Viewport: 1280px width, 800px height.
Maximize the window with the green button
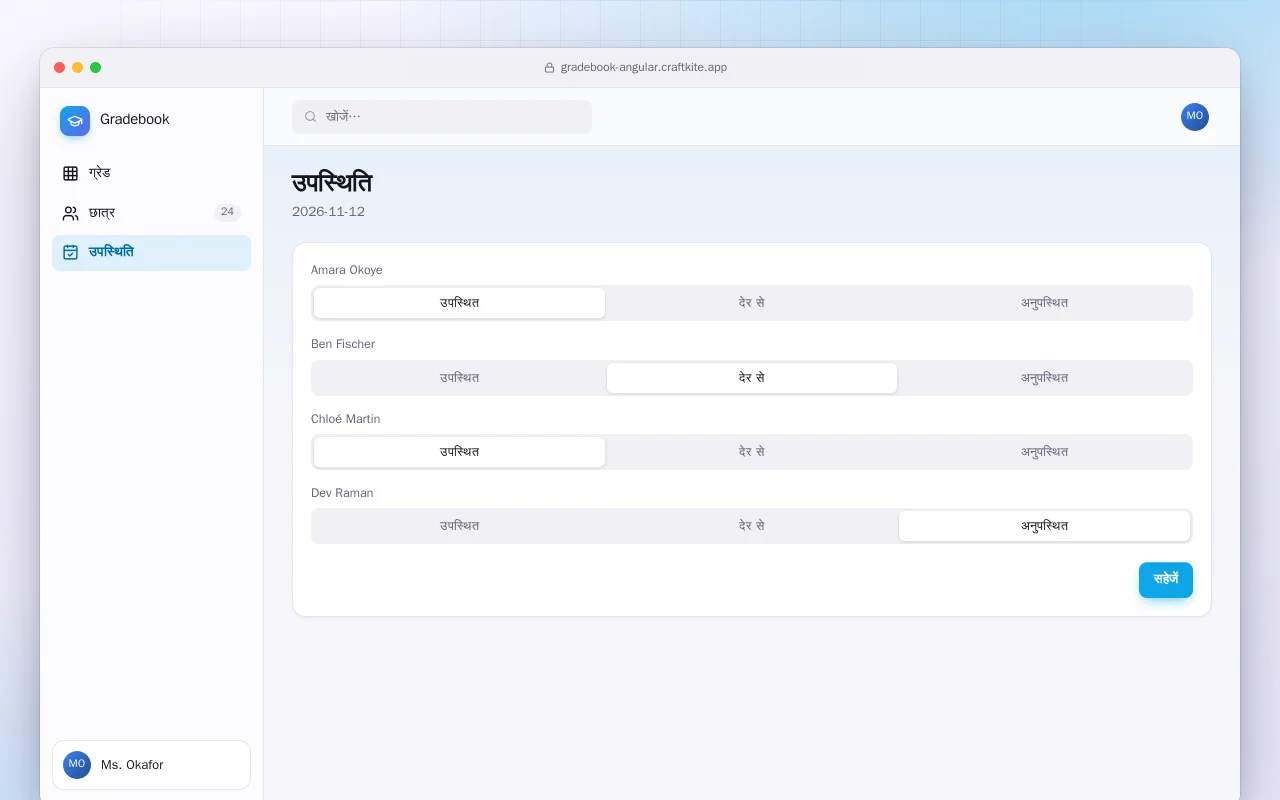(96, 68)
